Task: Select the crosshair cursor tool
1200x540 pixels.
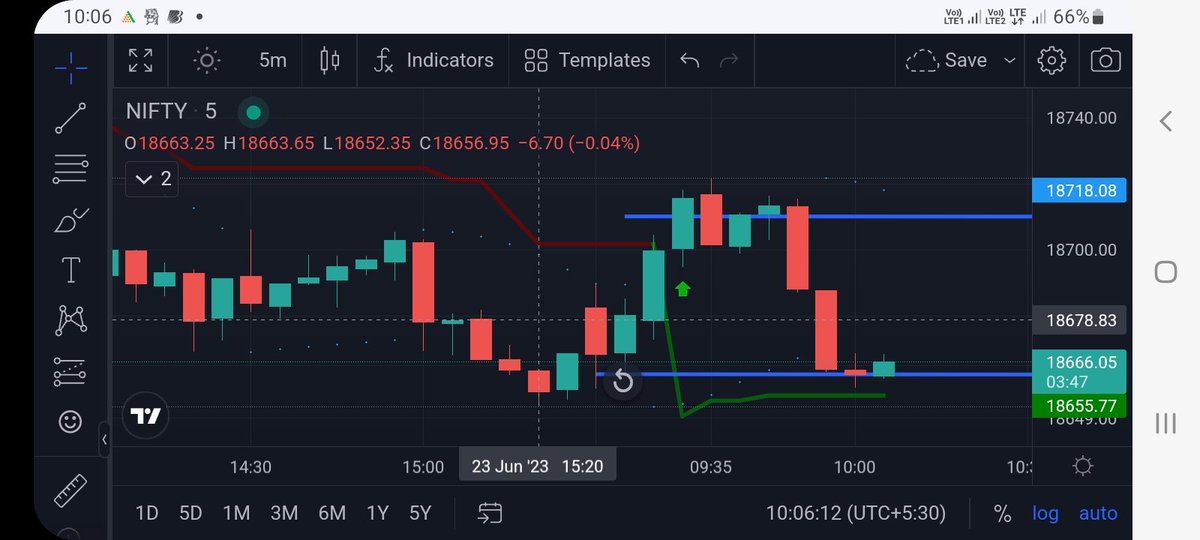Action: pyautogui.click(x=71, y=67)
